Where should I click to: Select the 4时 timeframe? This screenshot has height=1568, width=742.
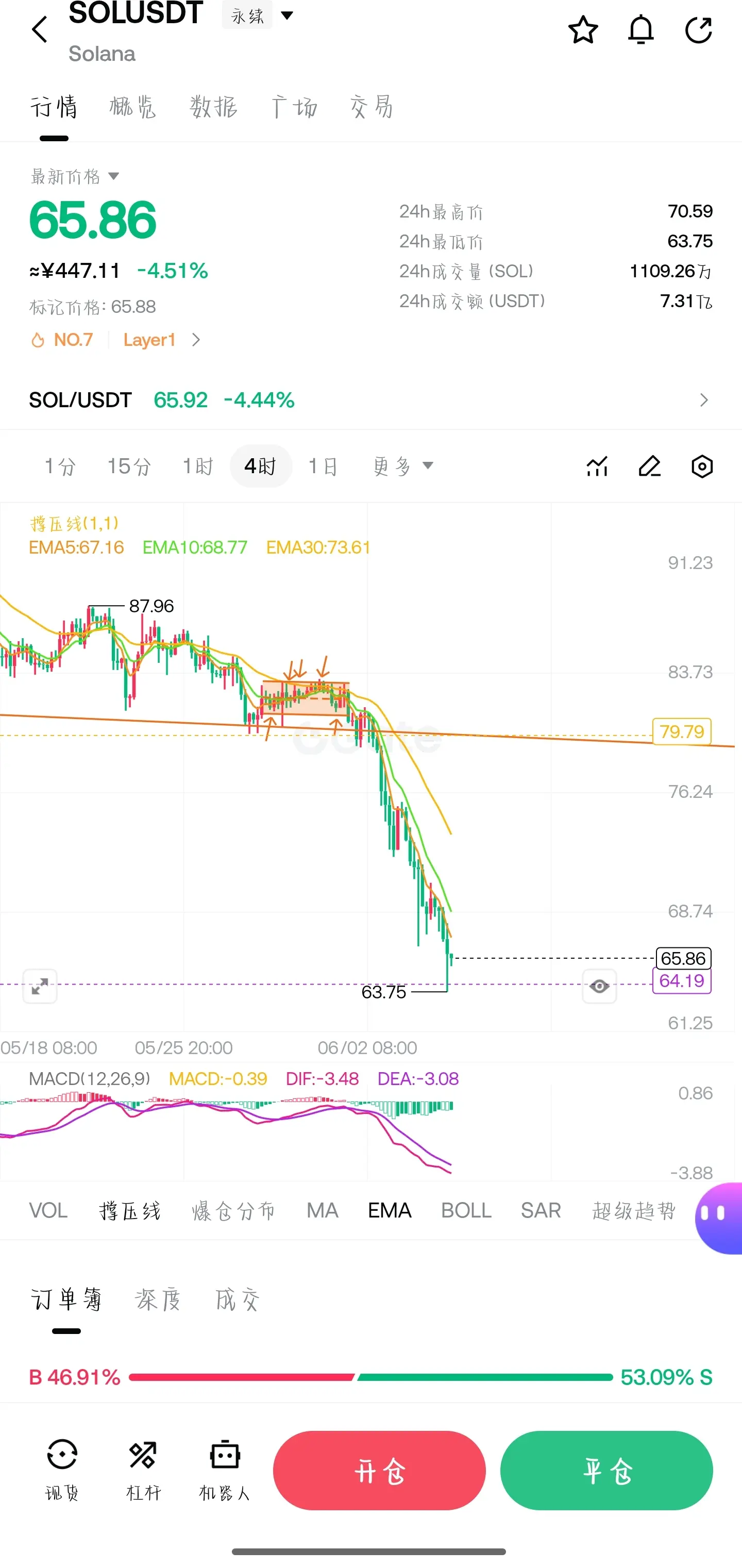coord(261,466)
